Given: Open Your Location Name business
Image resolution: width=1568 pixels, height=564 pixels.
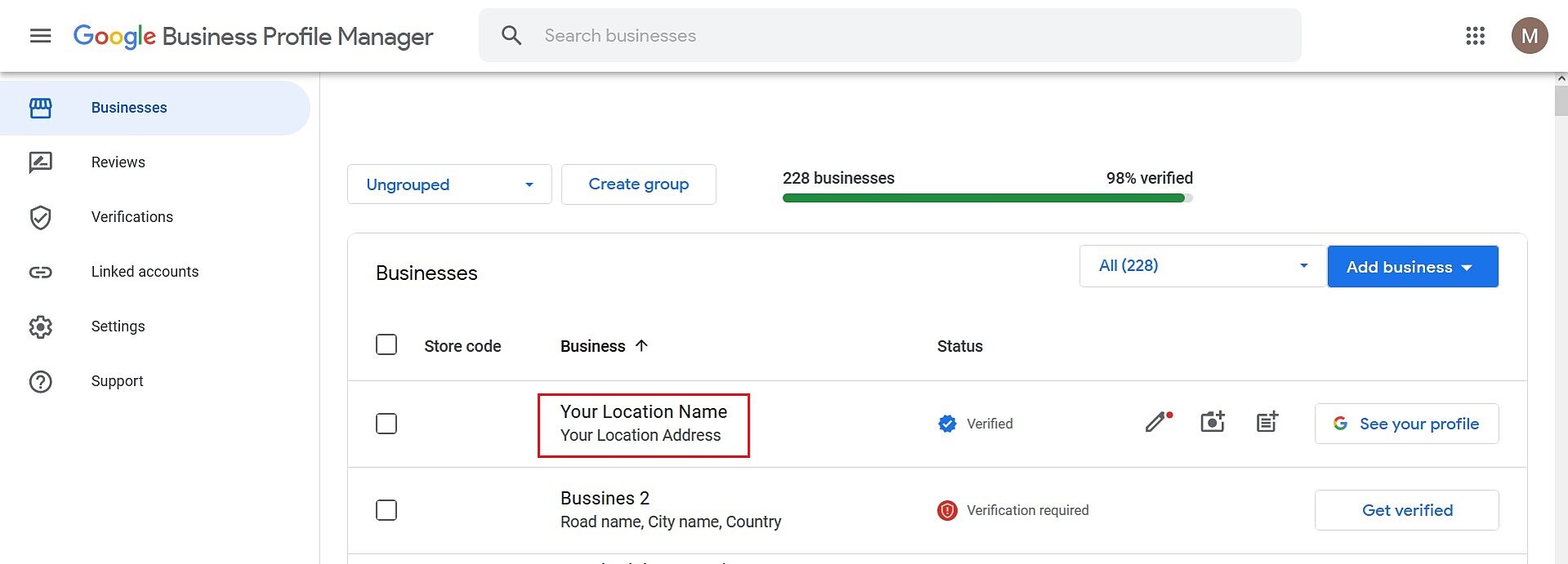Looking at the screenshot, I should [644, 412].
